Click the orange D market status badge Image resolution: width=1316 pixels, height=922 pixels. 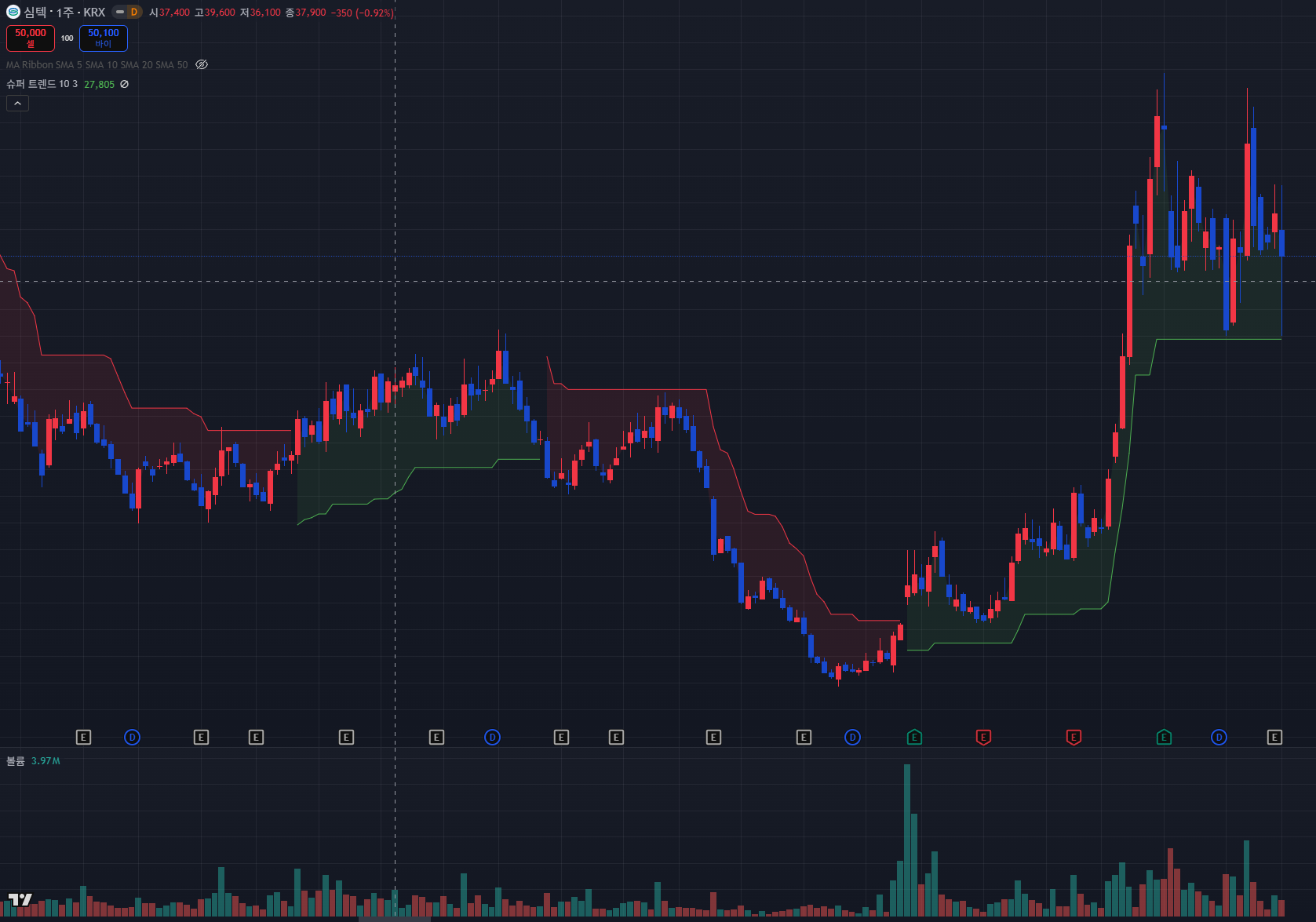[134, 12]
